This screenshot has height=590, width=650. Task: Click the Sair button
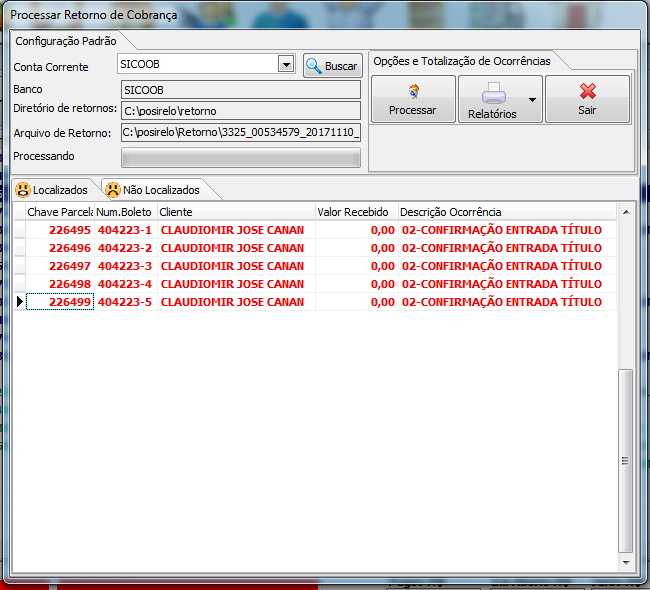[x=587, y=99]
